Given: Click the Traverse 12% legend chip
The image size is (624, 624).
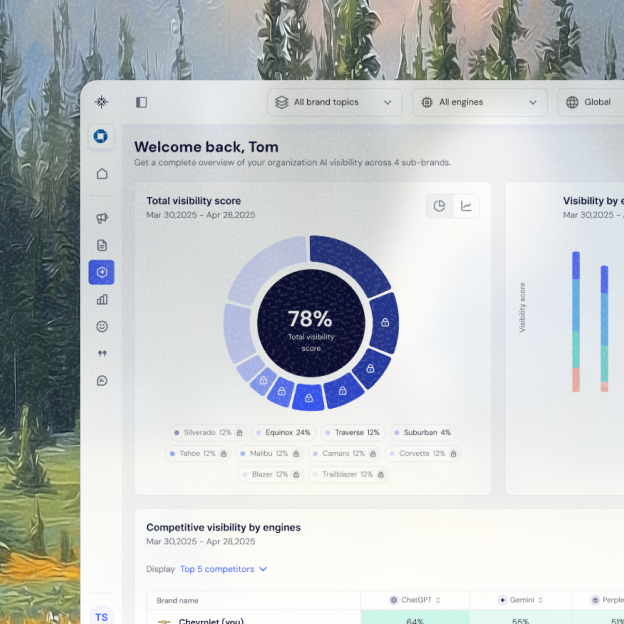Looking at the screenshot, I should coord(353,433).
